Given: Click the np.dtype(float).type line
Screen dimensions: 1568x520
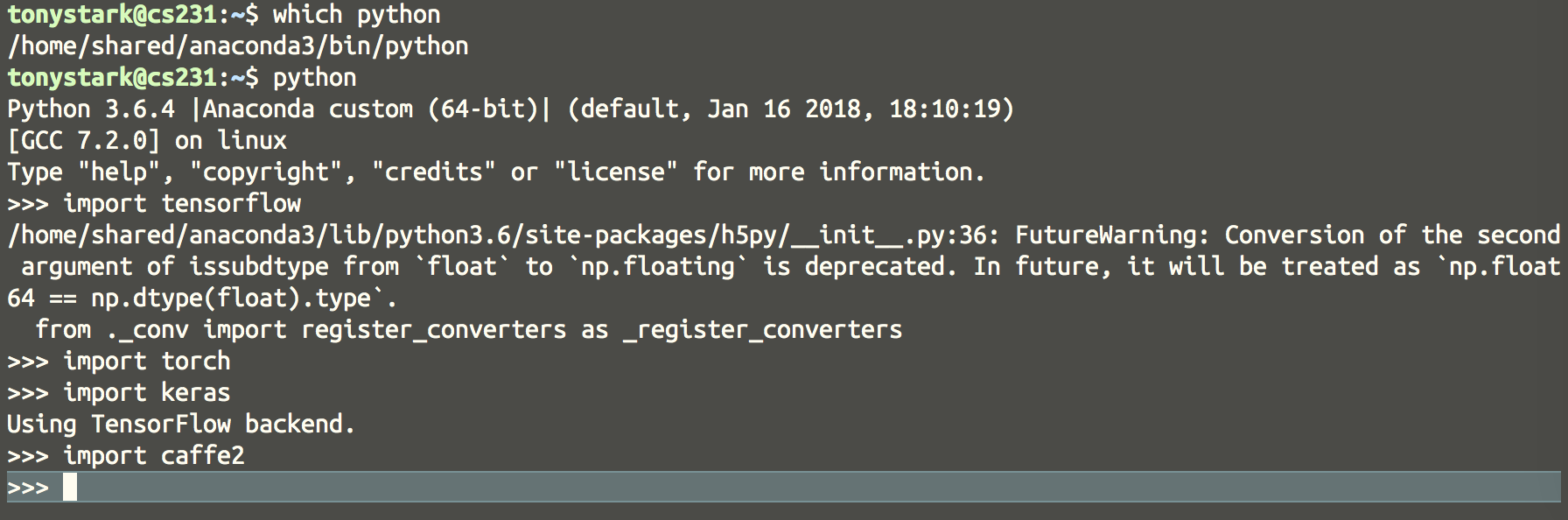Looking at the screenshot, I should (202, 299).
